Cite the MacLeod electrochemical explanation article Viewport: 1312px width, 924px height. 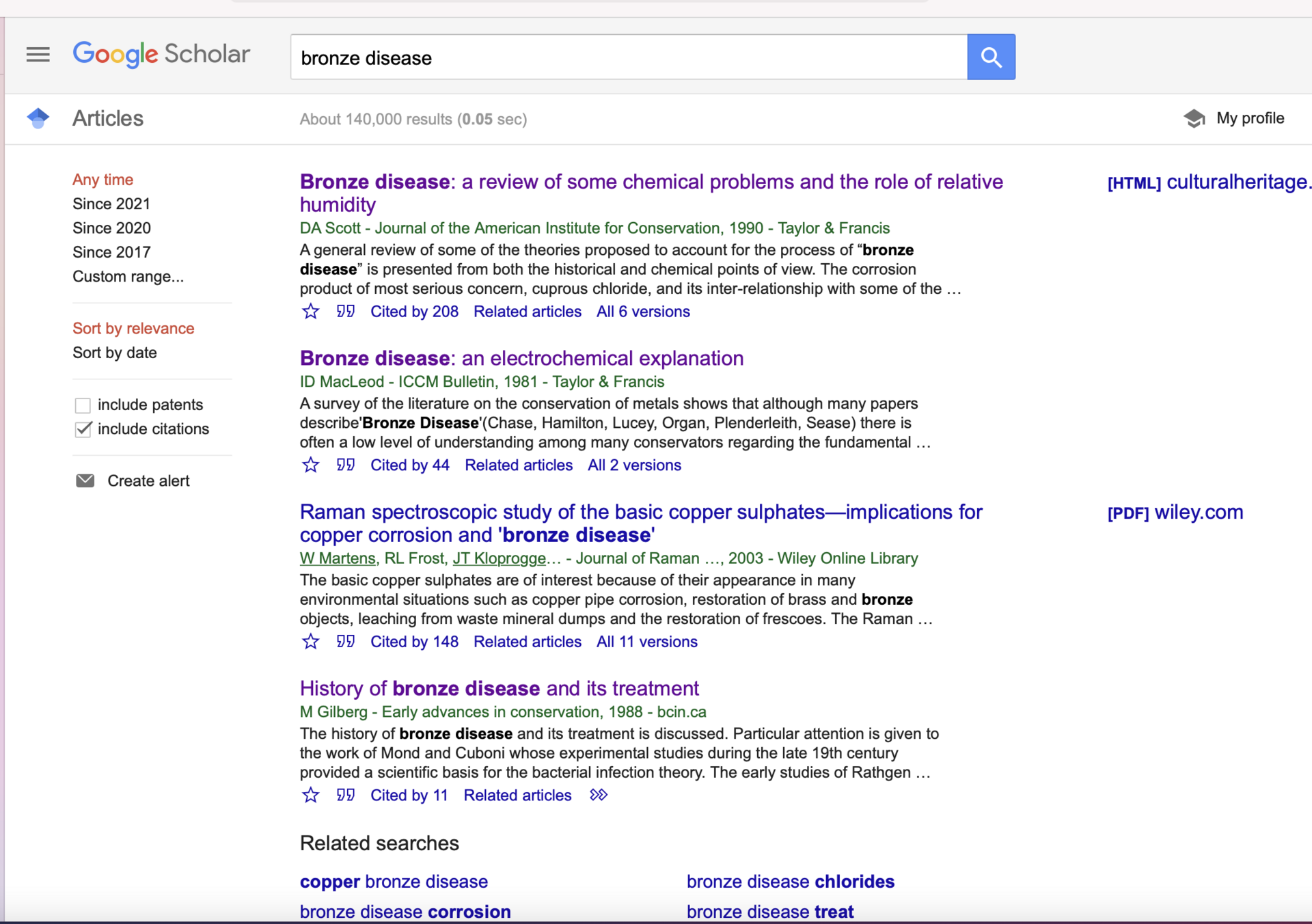[345, 465]
